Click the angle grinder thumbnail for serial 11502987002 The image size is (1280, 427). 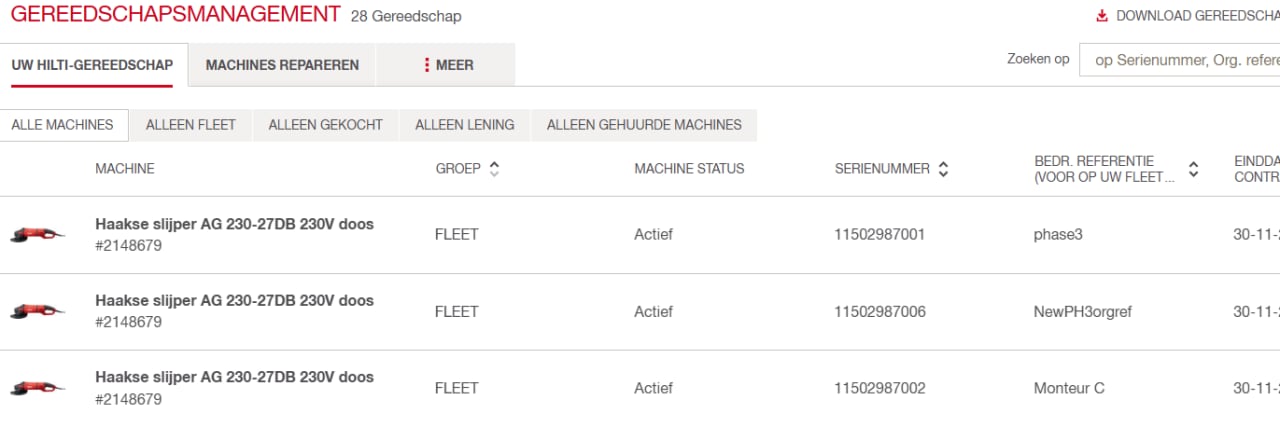click(x=37, y=388)
